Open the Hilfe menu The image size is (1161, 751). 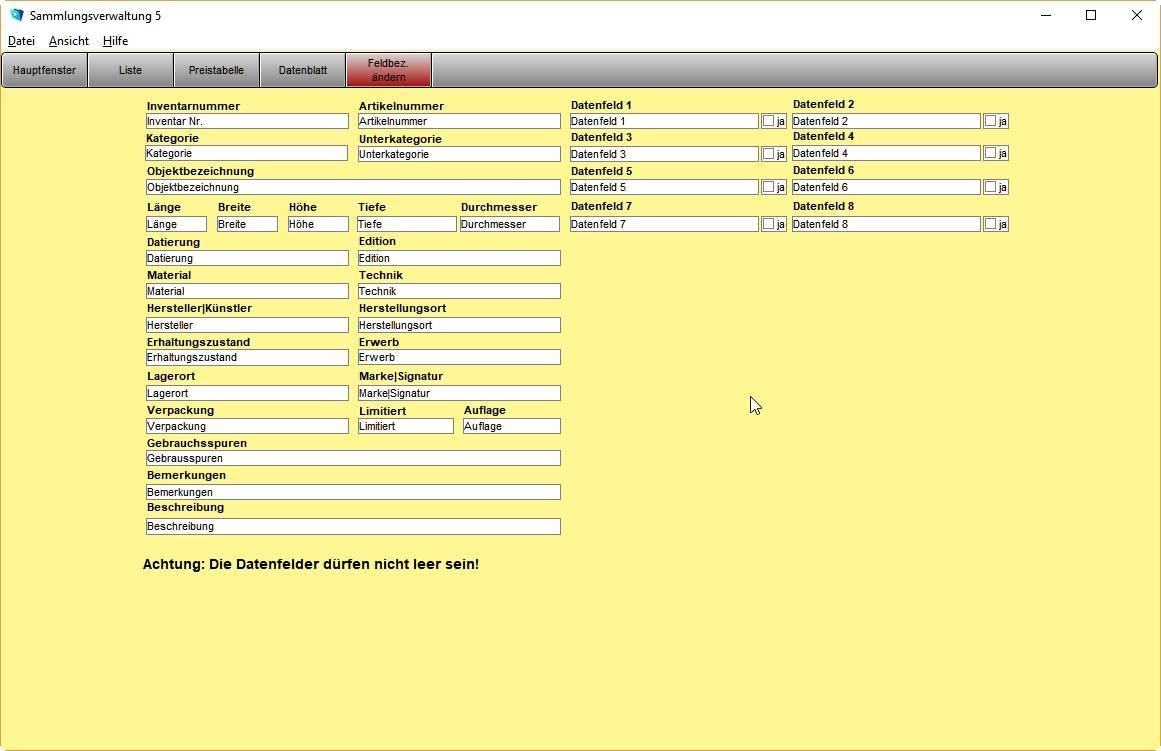(115, 41)
